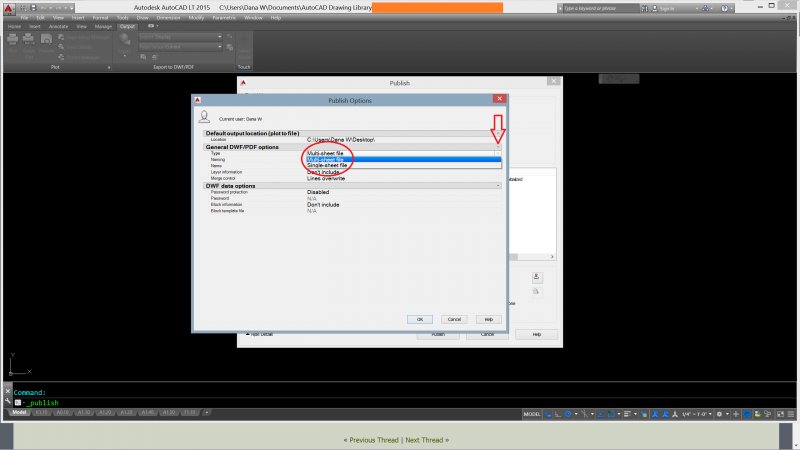Click Help in the Publish window
Screen dimensions: 800x450
(x=536, y=334)
